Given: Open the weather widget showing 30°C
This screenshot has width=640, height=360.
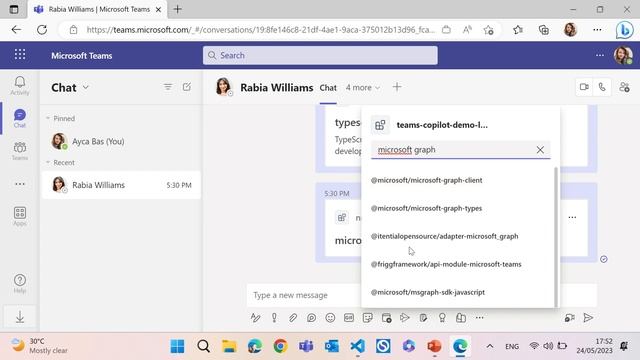Looking at the screenshot, I should (x=39, y=346).
